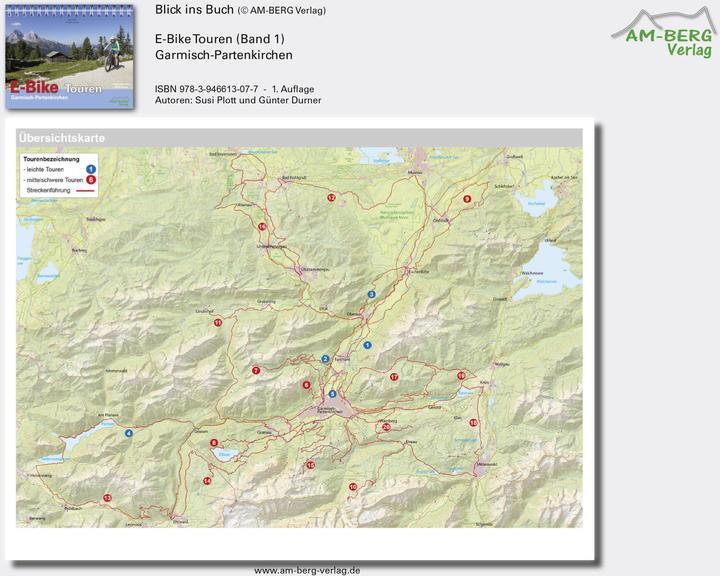
Task: Click red tour marker 16 near Unterammergau
Action: click(262, 226)
